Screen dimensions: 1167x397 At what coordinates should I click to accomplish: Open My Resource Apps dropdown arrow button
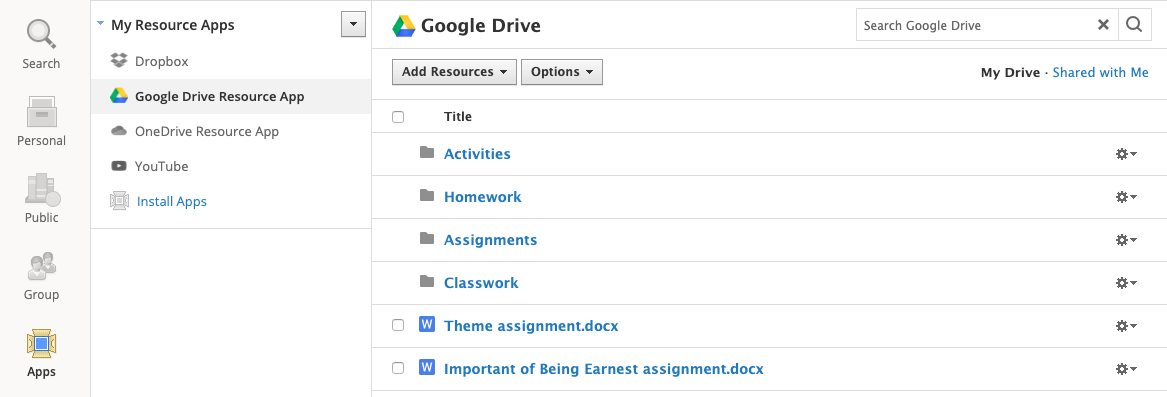[x=353, y=25]
